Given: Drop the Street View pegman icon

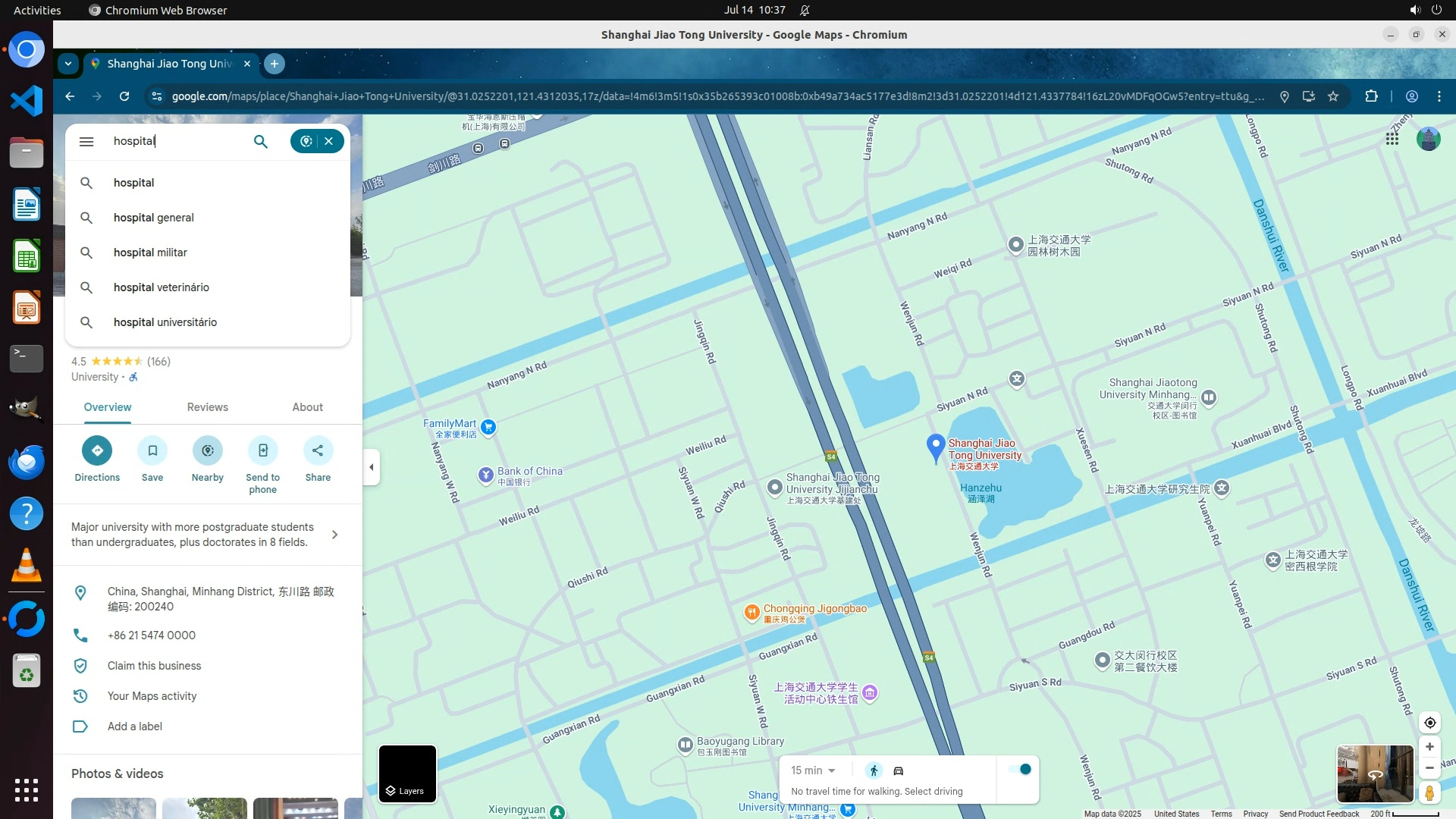Looking at the screenshot, I should tap(1429, 792).
